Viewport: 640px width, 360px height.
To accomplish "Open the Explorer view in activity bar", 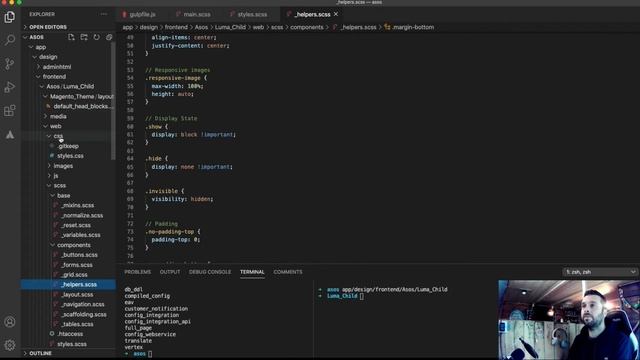I will [10, 17].
